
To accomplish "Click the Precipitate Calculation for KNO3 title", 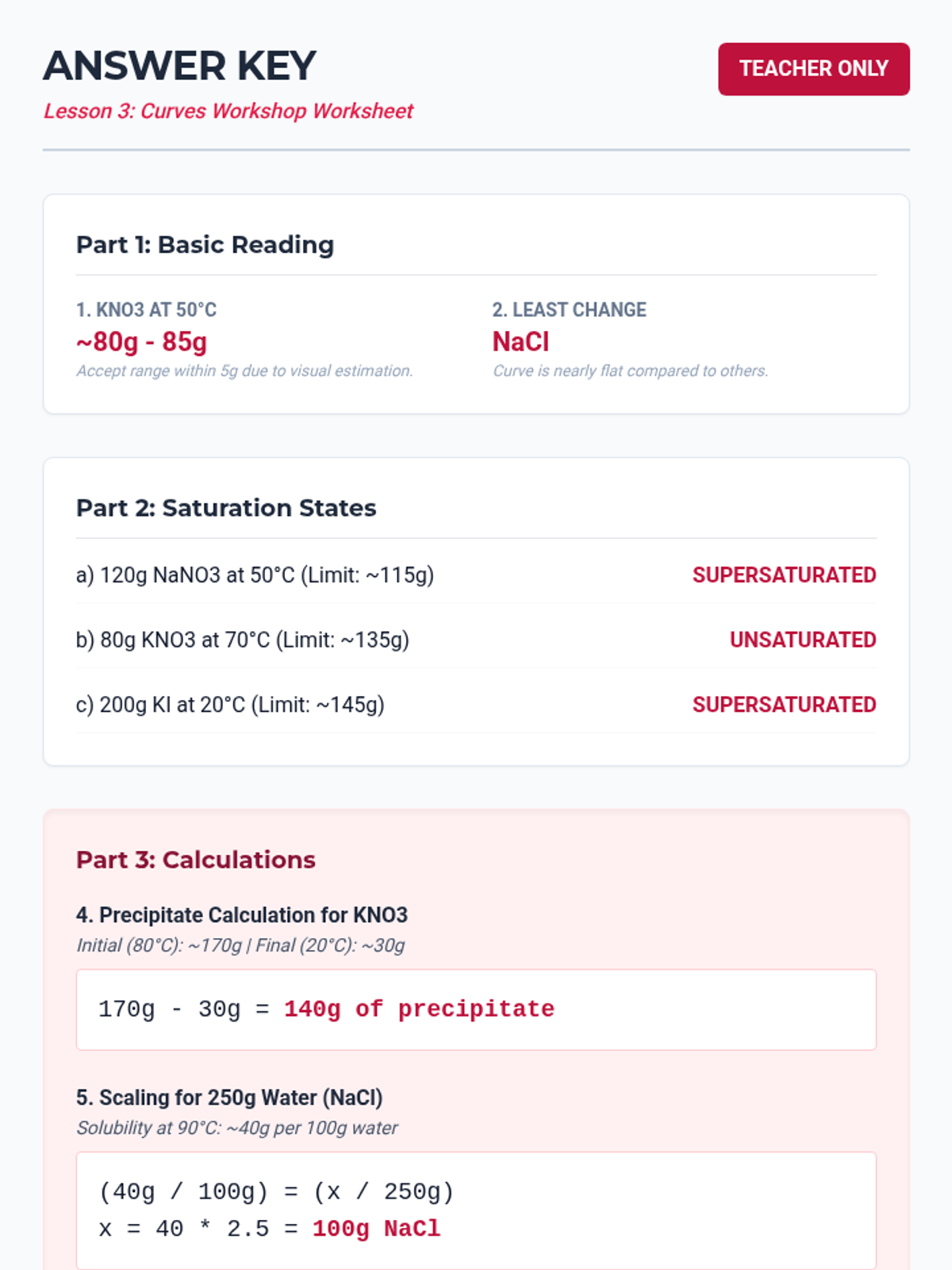I will (x=242, y=915).
